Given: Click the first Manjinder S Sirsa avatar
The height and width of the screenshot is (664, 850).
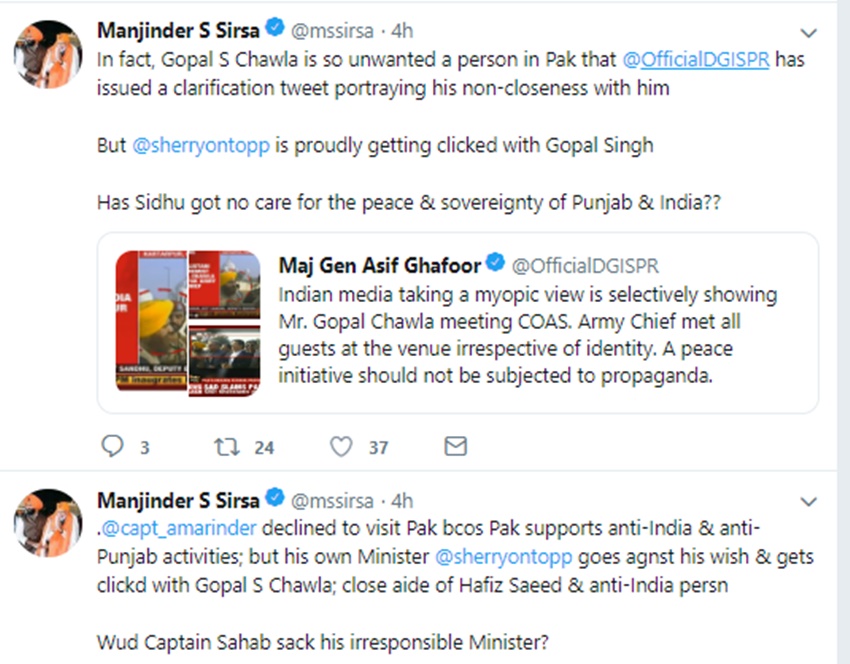Looking at the screenshot, I should [47, 54].
